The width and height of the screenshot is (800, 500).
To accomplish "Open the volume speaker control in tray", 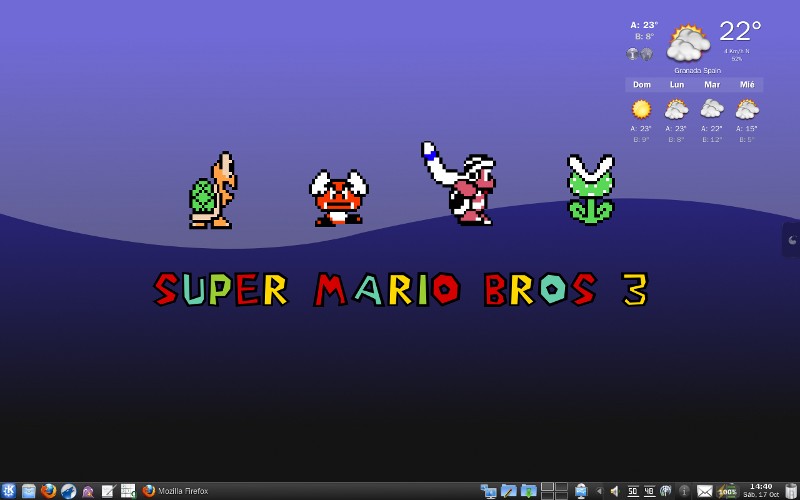I will [615, 491].
